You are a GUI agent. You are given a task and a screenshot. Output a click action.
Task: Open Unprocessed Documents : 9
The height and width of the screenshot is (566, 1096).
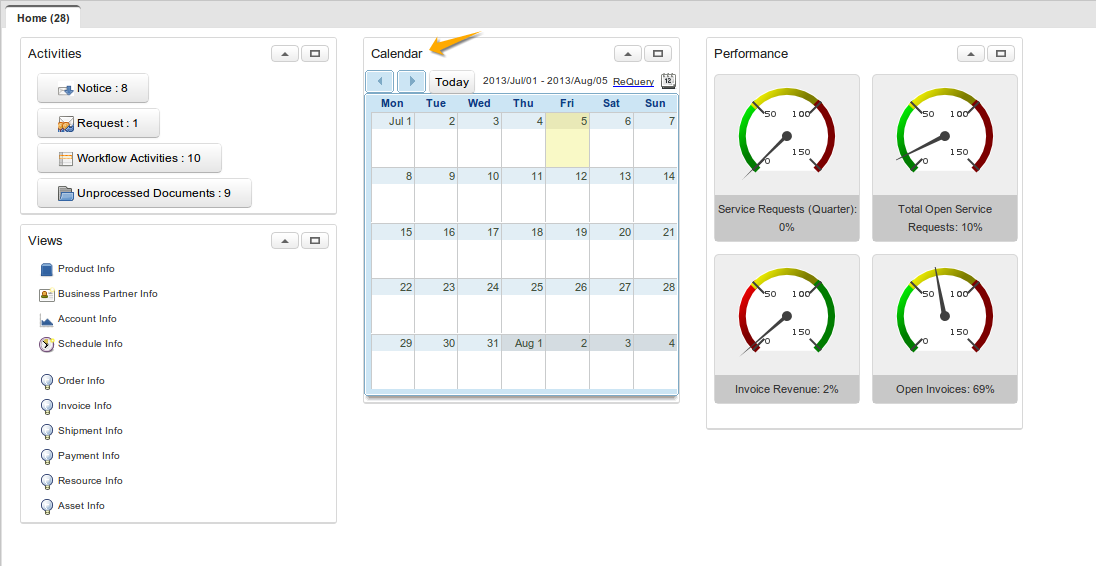point(145,193)
